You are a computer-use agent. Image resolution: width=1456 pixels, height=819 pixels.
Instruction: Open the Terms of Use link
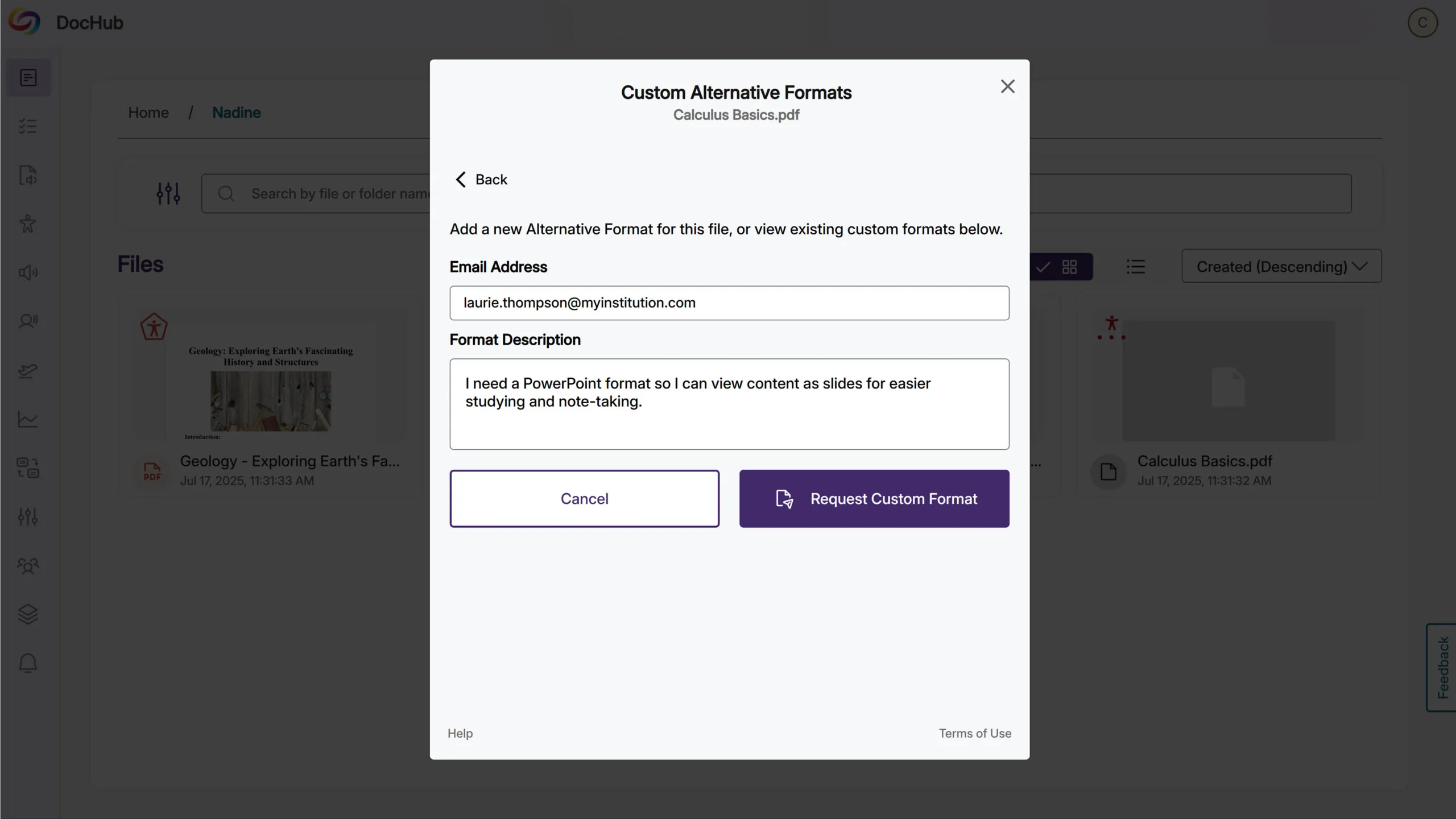975,734
